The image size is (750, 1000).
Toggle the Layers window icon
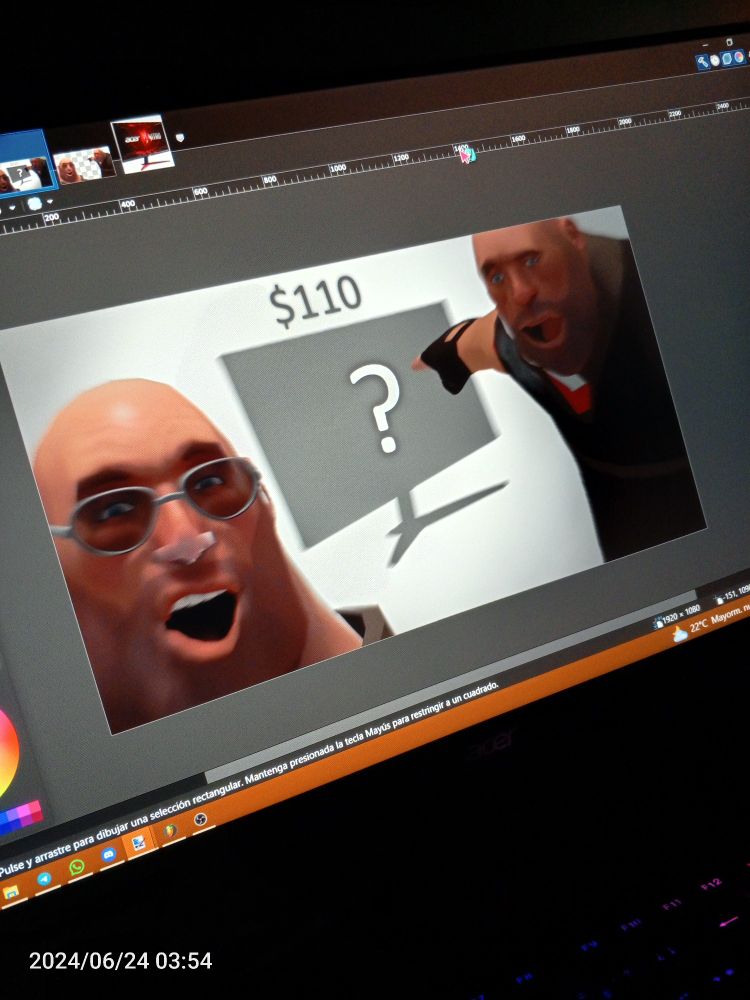727,58
